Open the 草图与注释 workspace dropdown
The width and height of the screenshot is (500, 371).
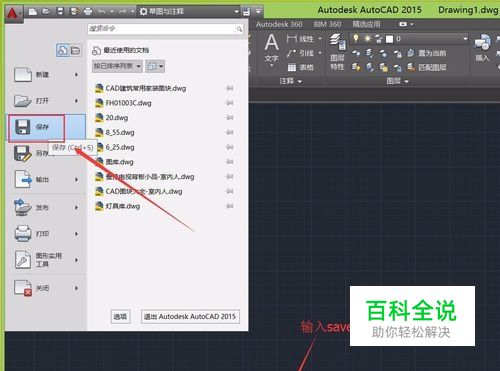(x=189, y=12)
